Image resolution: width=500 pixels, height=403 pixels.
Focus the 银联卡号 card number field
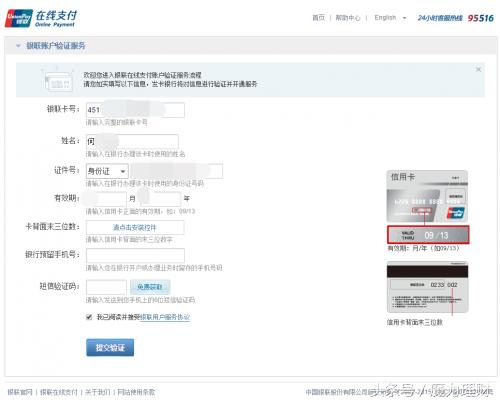click(135, 110)
